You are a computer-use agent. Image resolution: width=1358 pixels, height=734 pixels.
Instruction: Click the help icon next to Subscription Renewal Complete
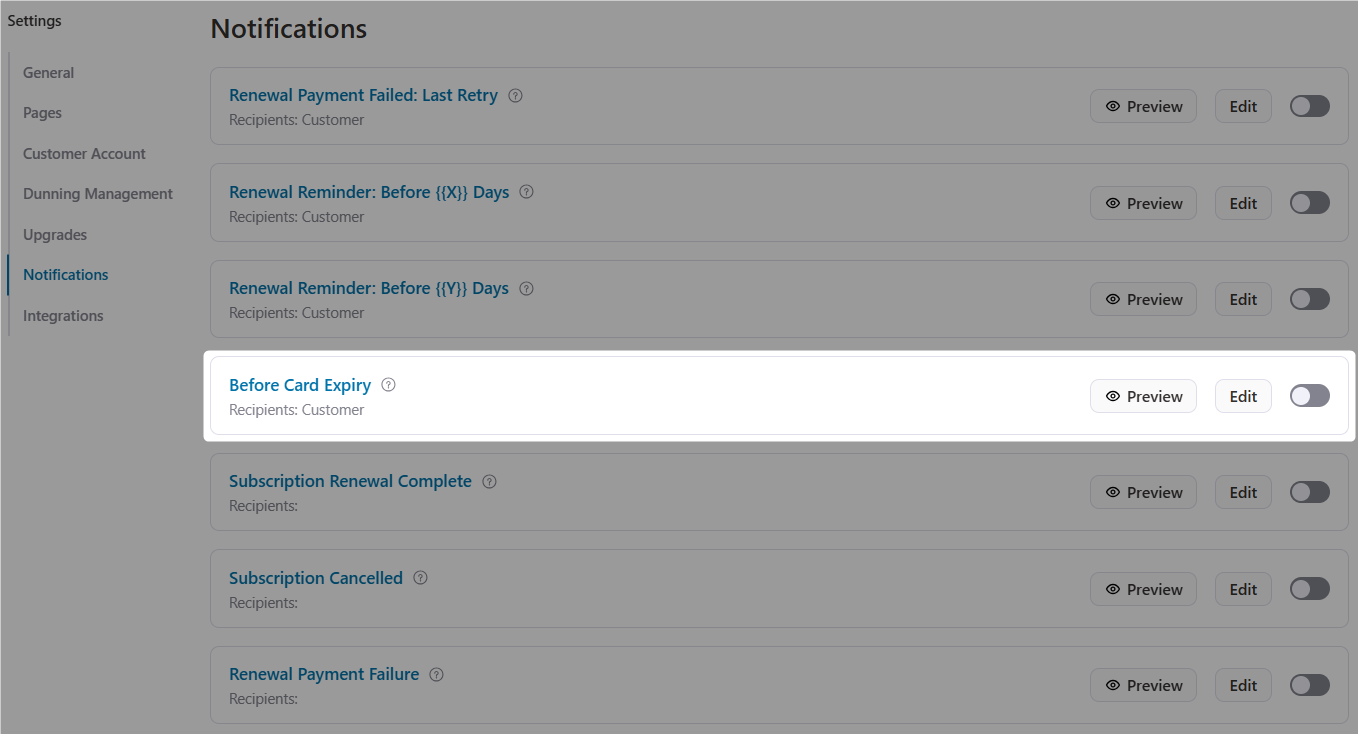point(489,481)
